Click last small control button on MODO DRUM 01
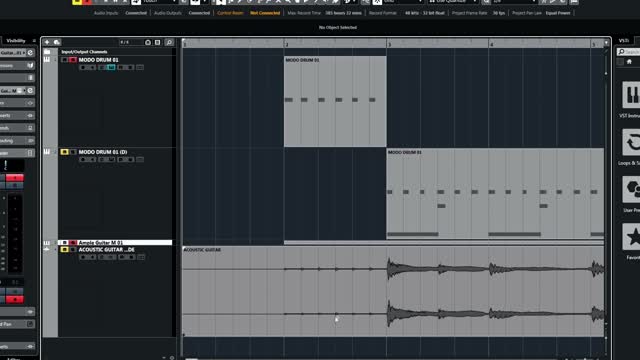This screenshot has width=640, height=360. [x=140, y=67]
